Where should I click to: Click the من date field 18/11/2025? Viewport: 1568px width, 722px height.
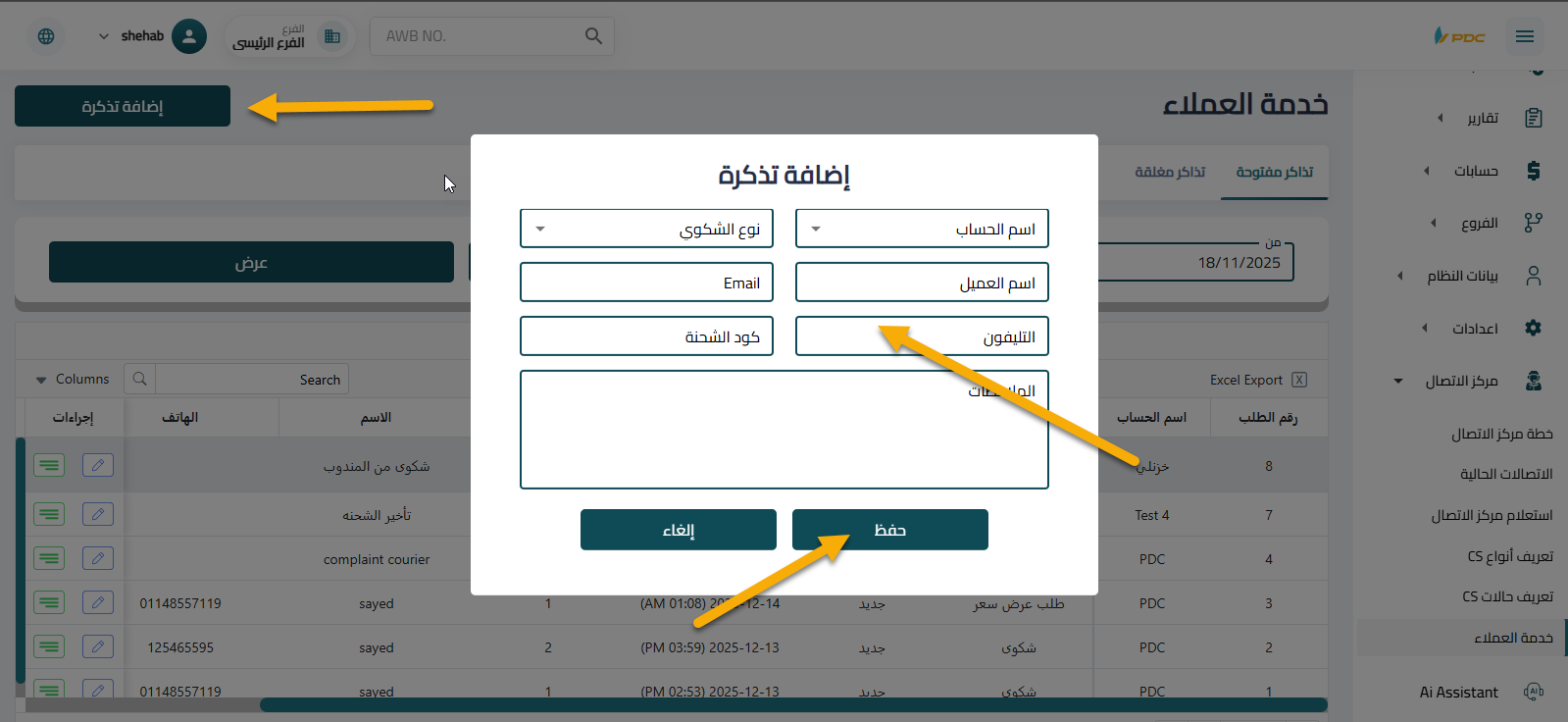point(1196,262)
